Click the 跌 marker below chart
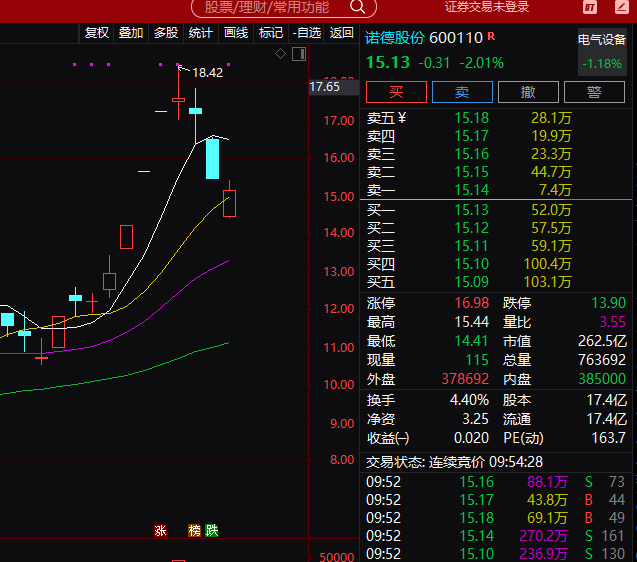 point(212,530)
